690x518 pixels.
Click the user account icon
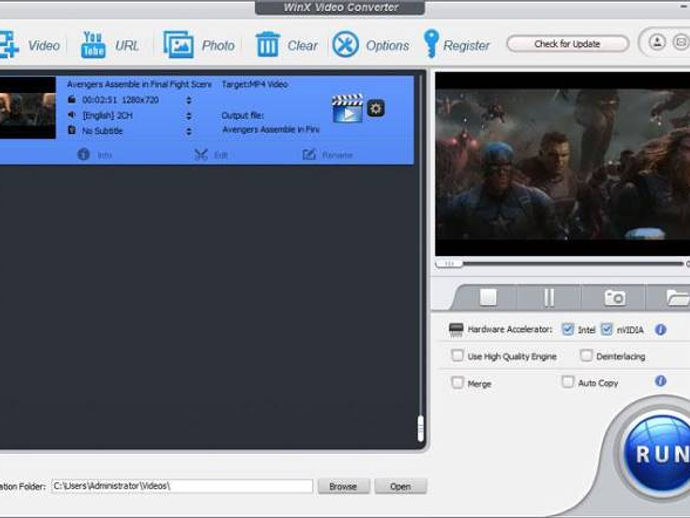tap(657, 42)
